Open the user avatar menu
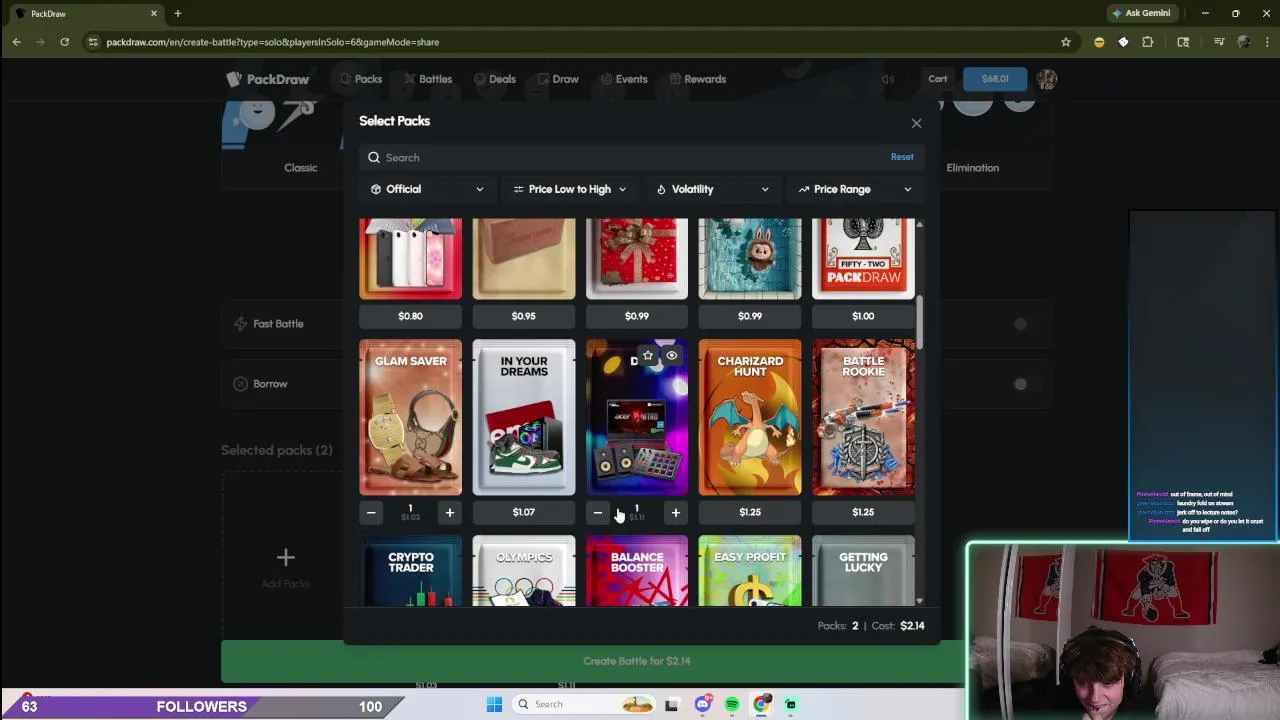Image resolution: width=1280 pixels, height=720 pixels. pyautogui.click(x=1046, y=79)
